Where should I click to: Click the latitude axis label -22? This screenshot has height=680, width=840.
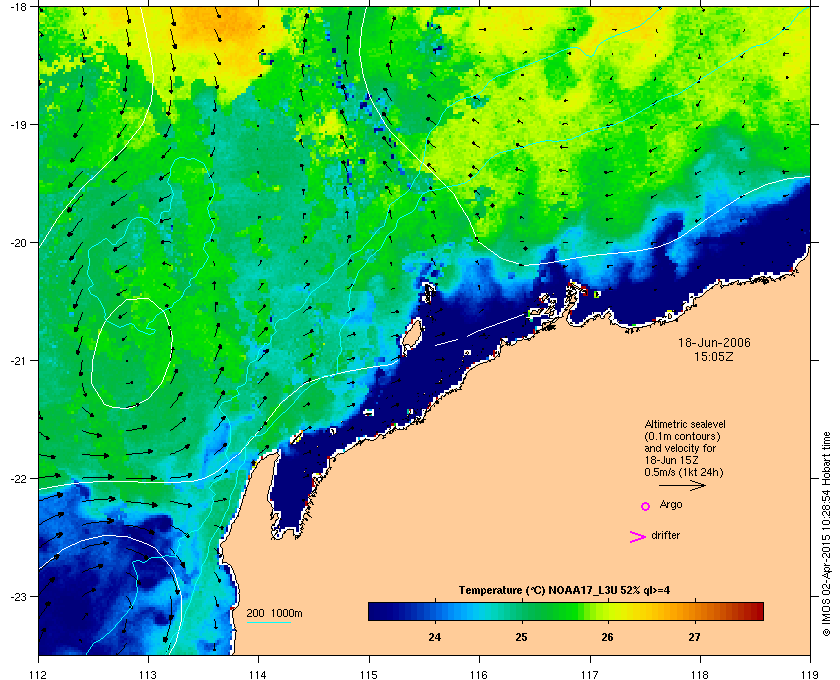click(x=18, y=478)
